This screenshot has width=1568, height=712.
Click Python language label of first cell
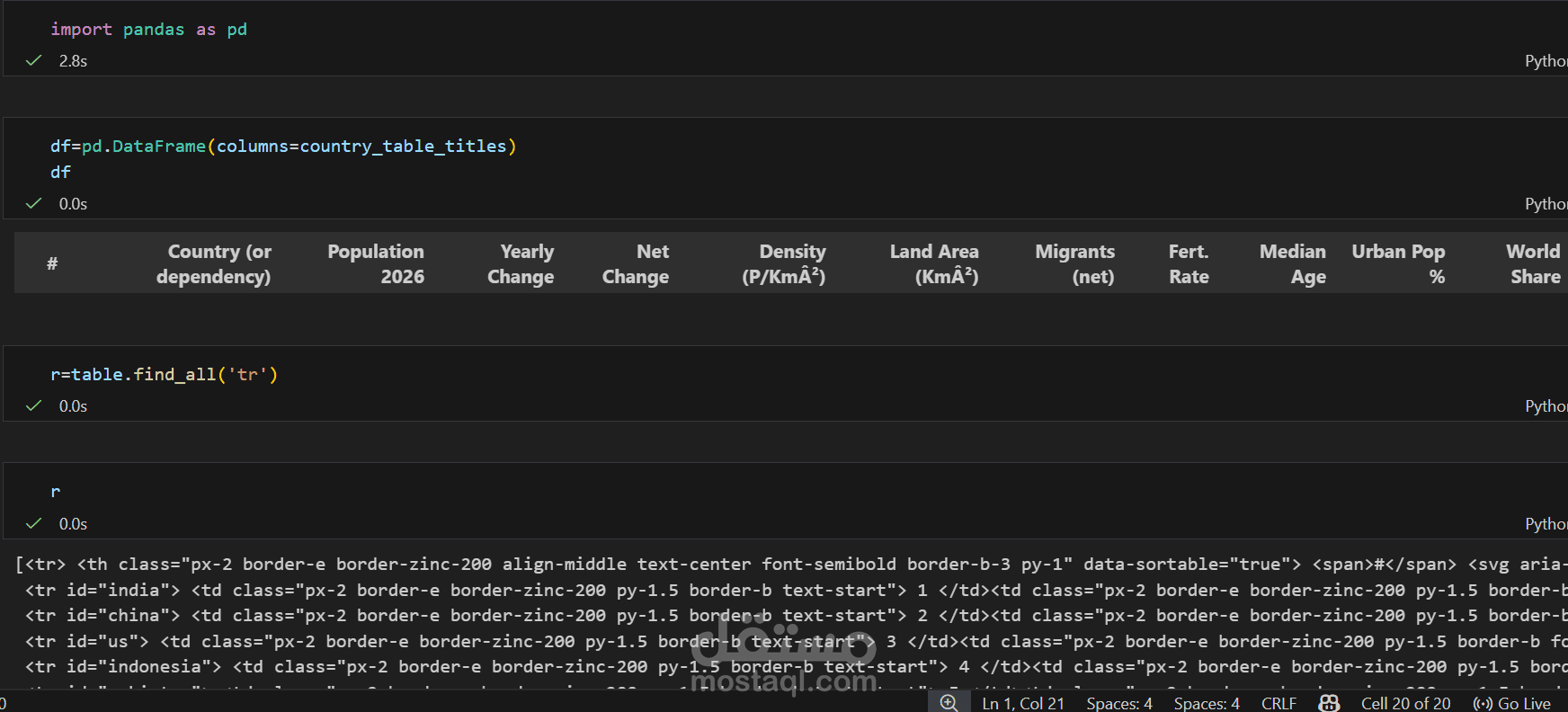1546,61
